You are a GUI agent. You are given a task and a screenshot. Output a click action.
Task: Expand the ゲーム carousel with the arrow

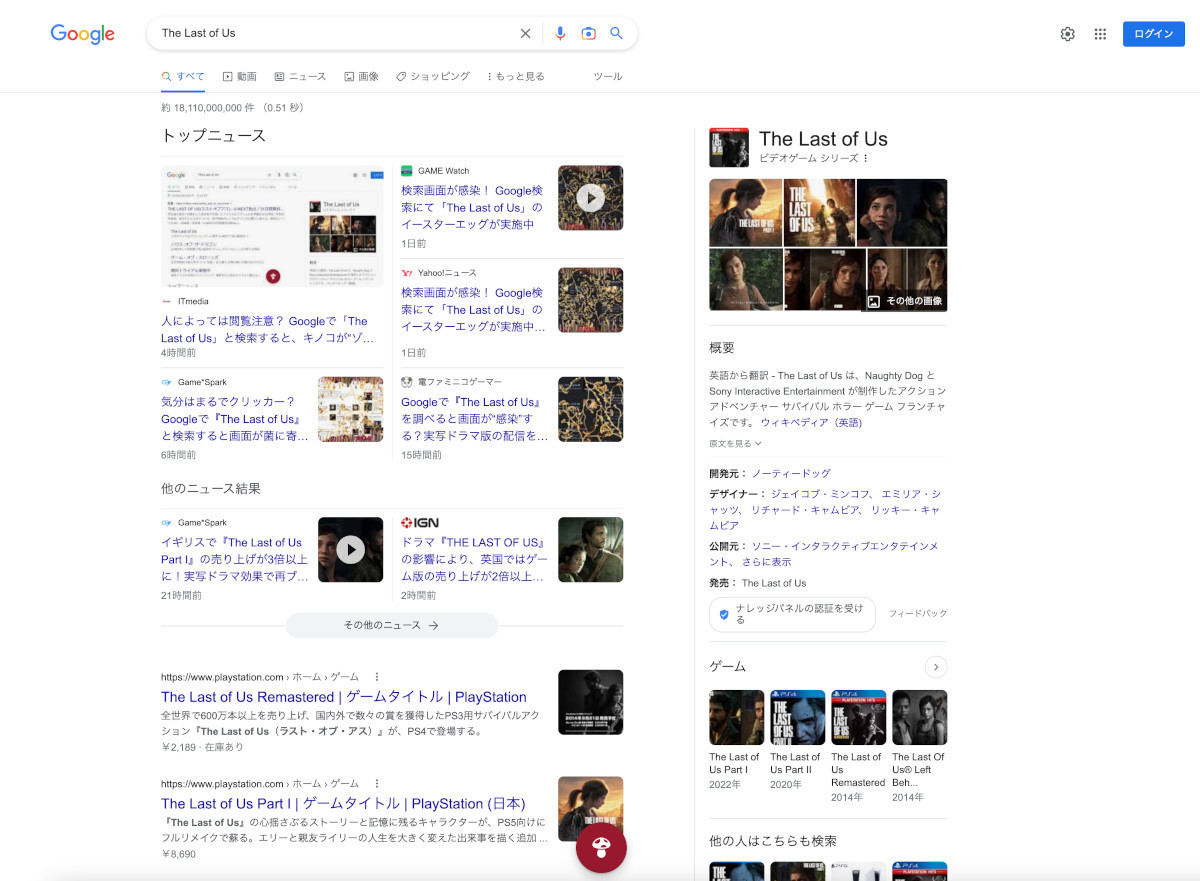(936, 667)
